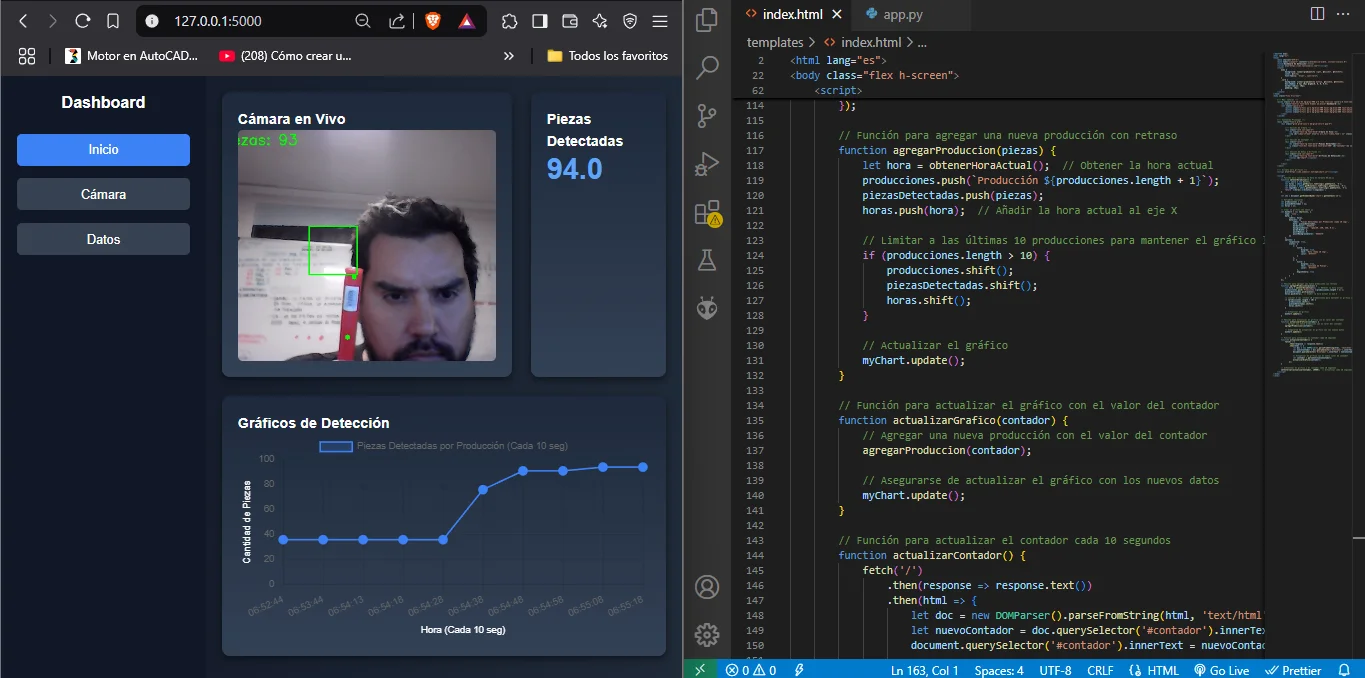
Task: Switch to the app.py editor tab
Action: (894, 14)
